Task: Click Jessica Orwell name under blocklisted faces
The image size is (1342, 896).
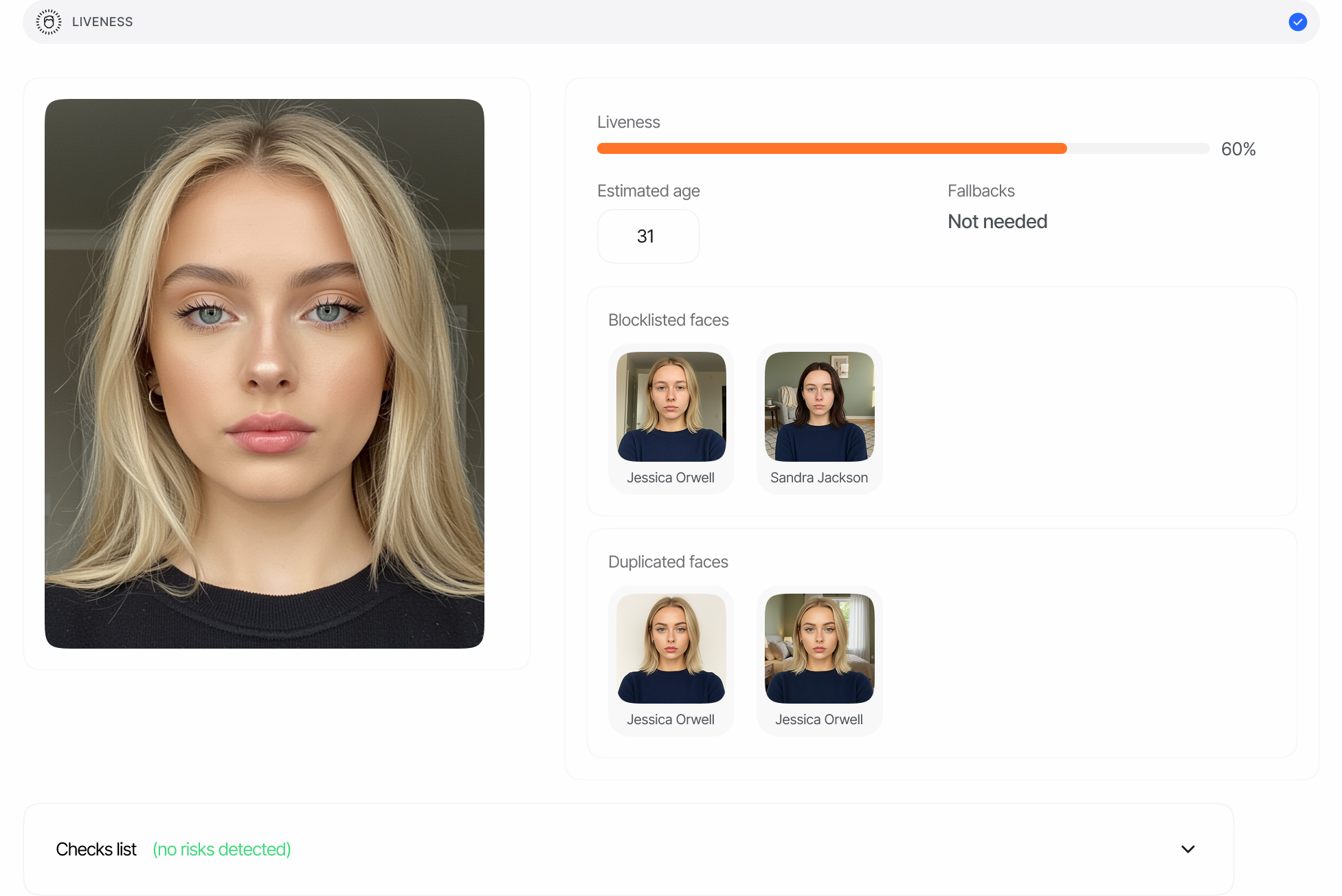Action: [x=671, y=478]
